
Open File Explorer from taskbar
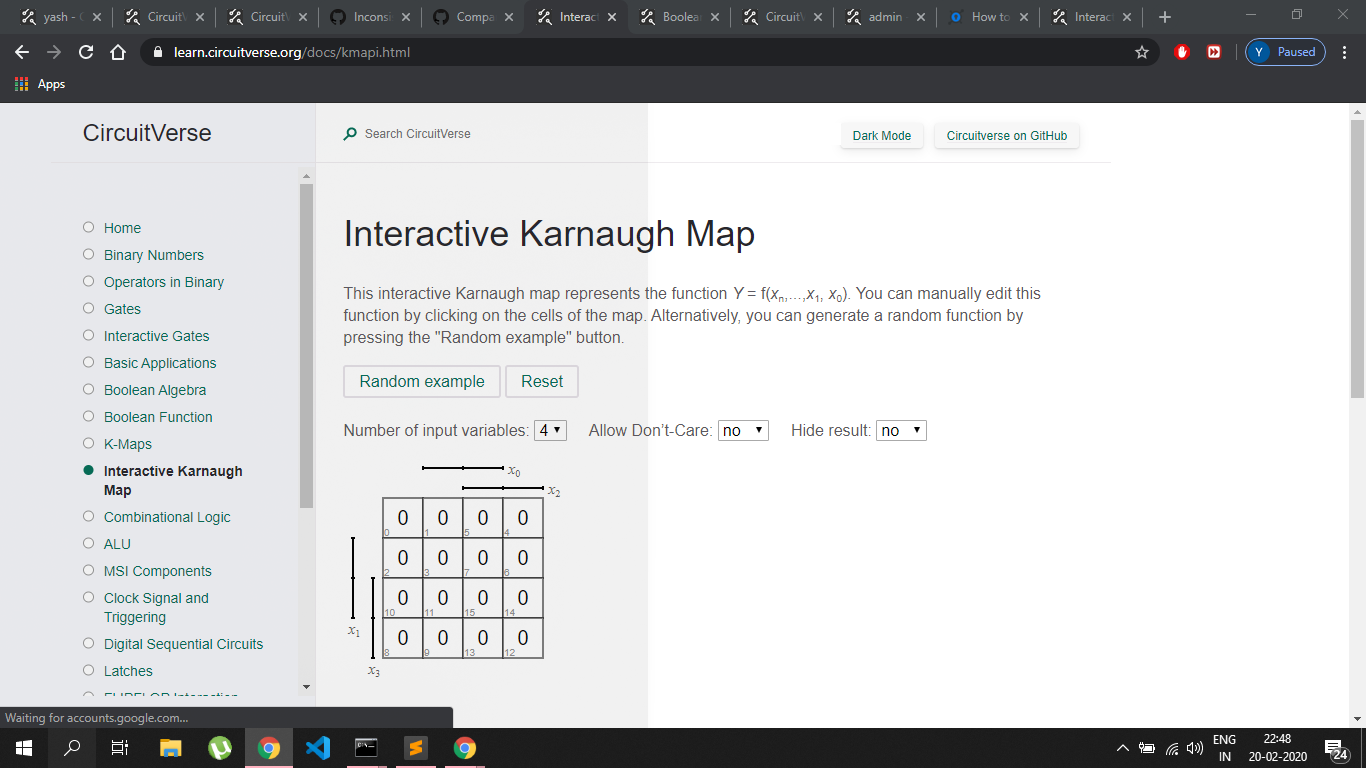click(171, 748)
